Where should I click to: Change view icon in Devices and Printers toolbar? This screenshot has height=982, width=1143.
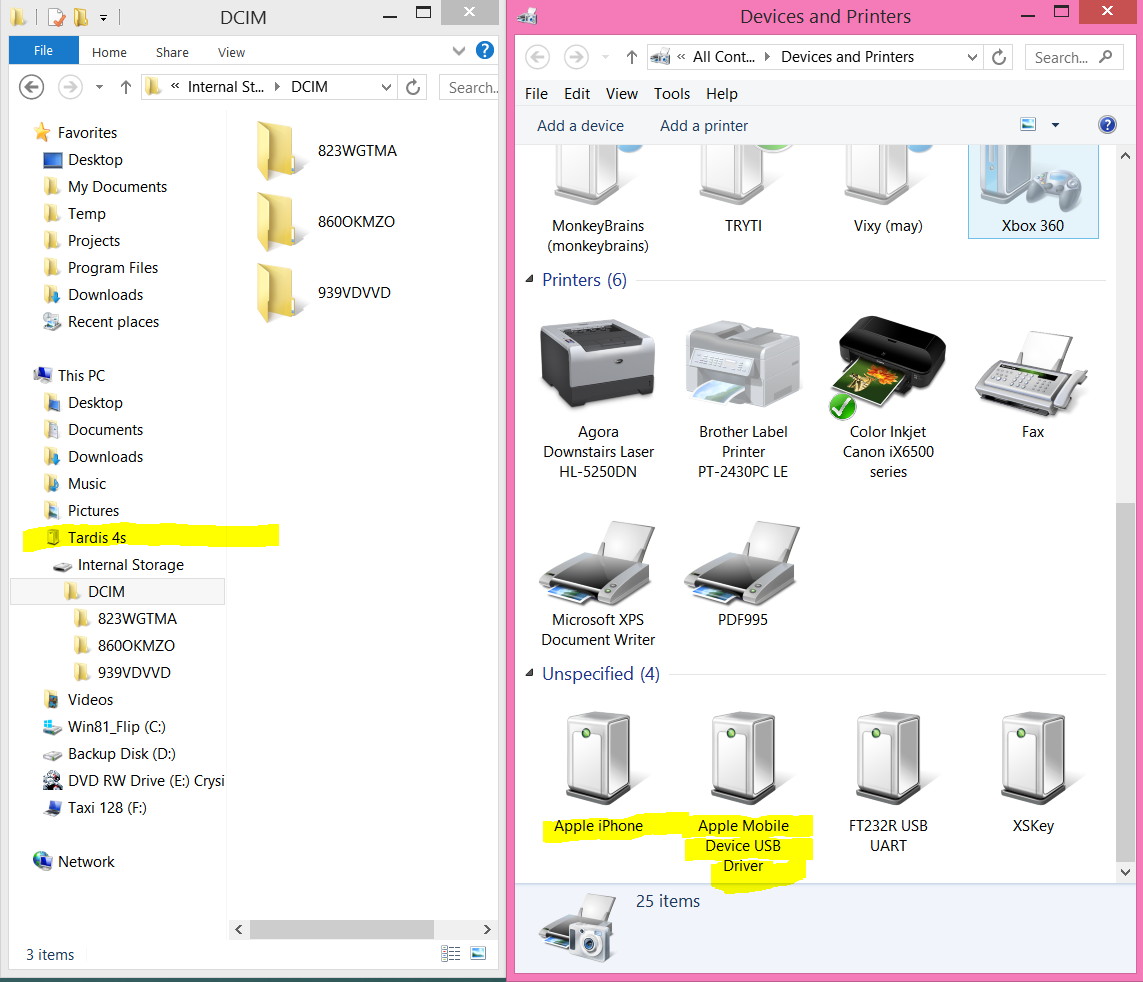coord(1028,125)
